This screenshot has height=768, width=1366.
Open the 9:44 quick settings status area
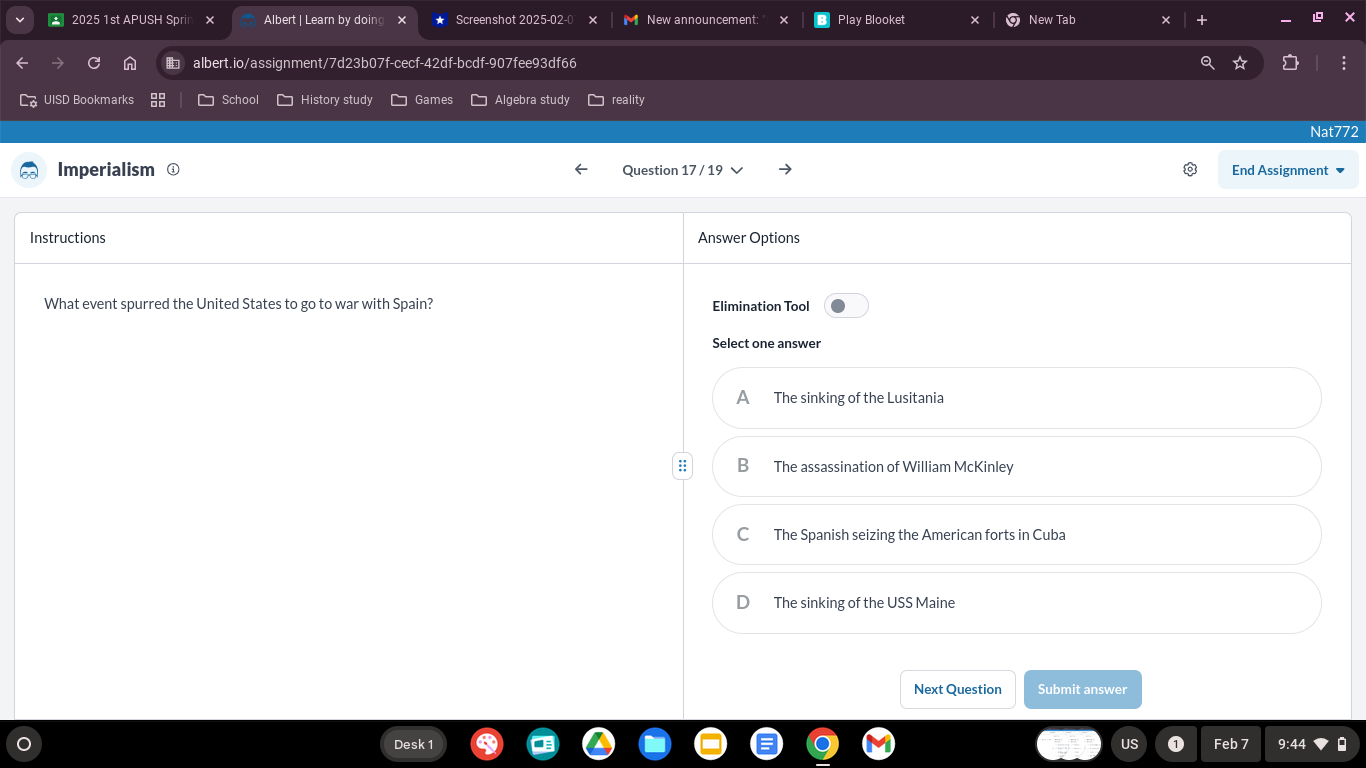pos(1313,744)
